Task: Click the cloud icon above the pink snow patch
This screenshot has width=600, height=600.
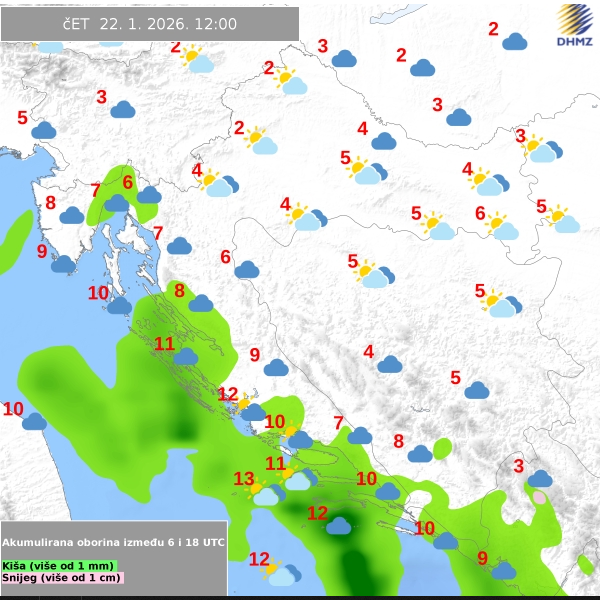Action: pos(540,478)
